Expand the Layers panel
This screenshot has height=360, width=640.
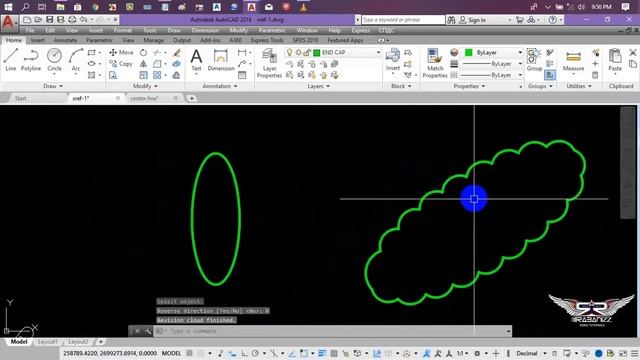point(318,86)
